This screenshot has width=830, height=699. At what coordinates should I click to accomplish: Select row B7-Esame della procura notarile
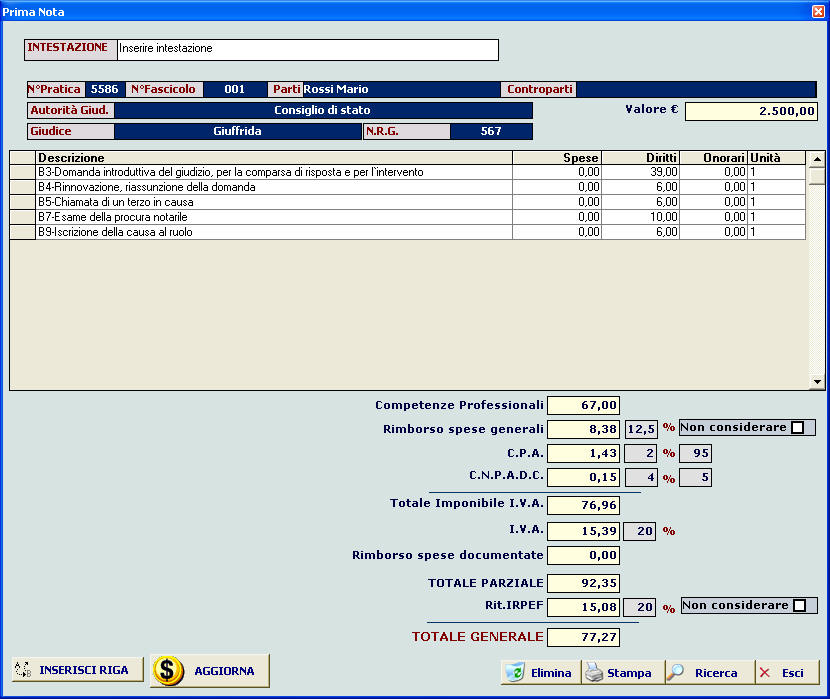point(408,217)
